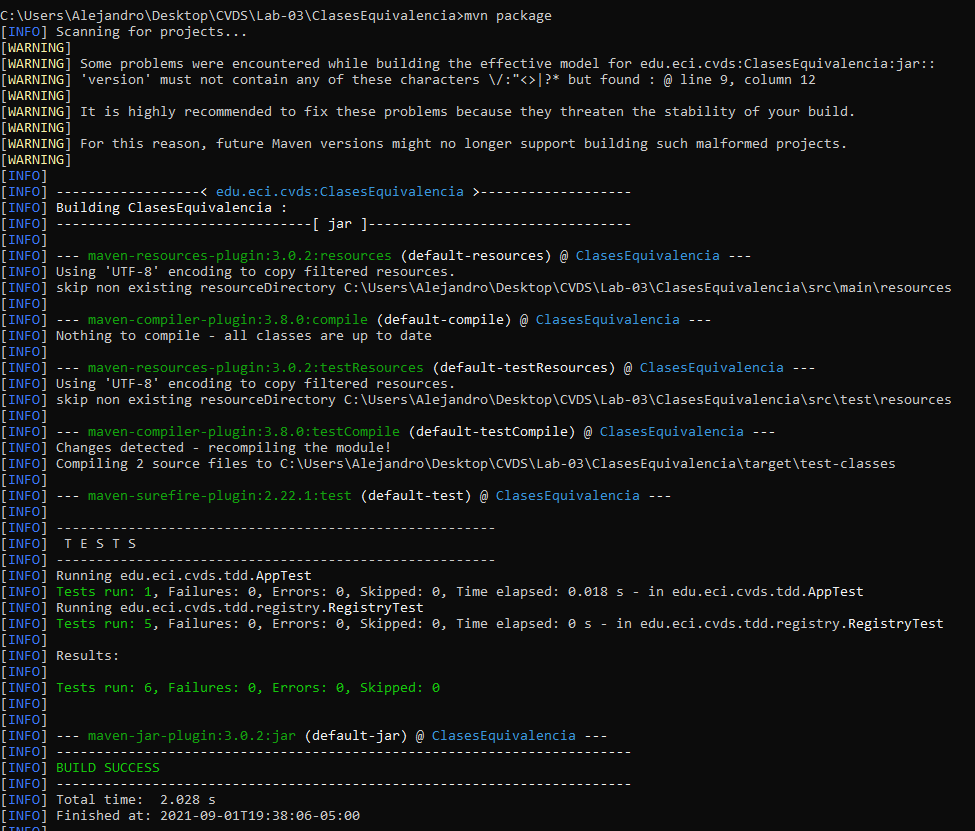Image resolution: width=975 pixels, height=831 pixels.
Task: Click the 'mvn package' command text
Action: [507, 16]
